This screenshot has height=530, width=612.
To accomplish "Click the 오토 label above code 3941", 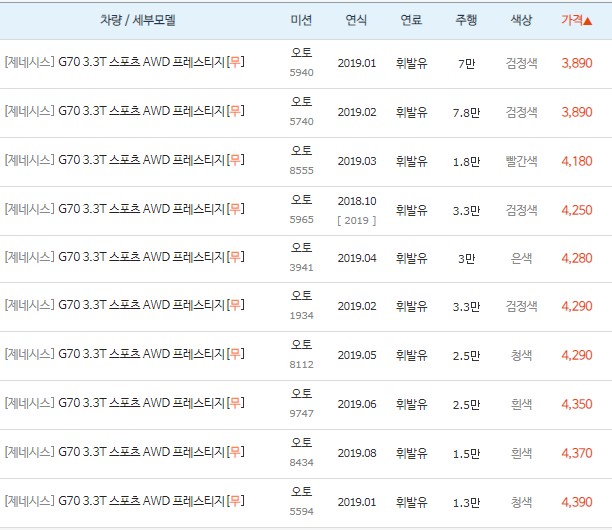I will tap(301, 247).
